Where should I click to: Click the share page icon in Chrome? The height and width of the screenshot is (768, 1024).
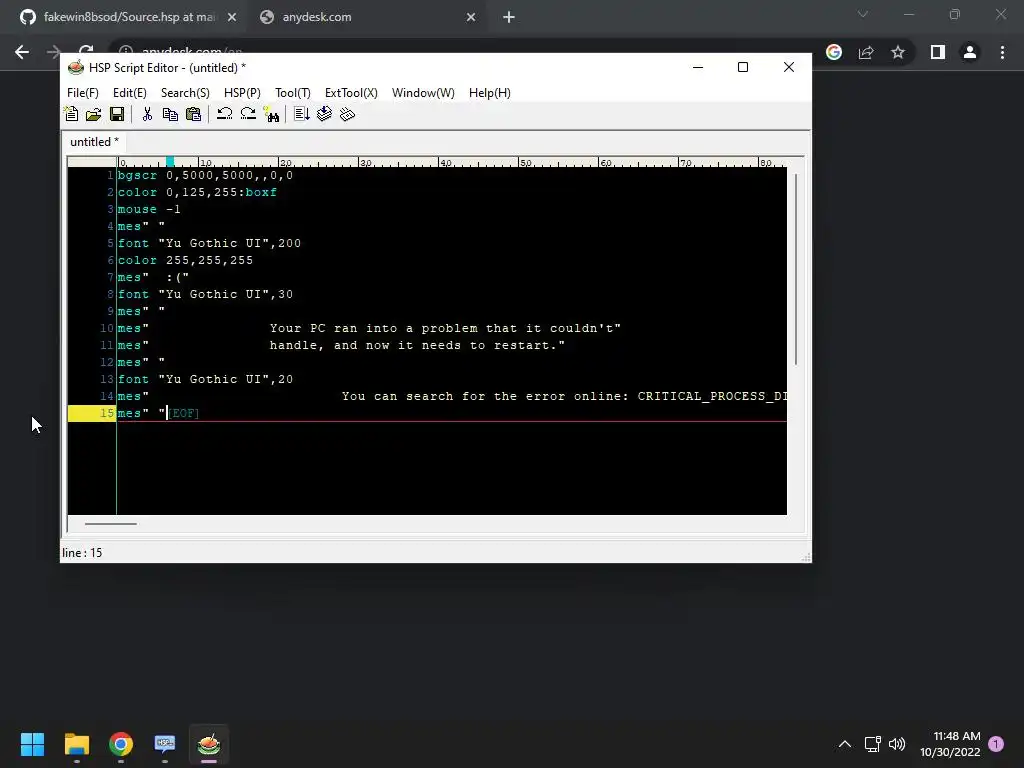click(866, 52)
